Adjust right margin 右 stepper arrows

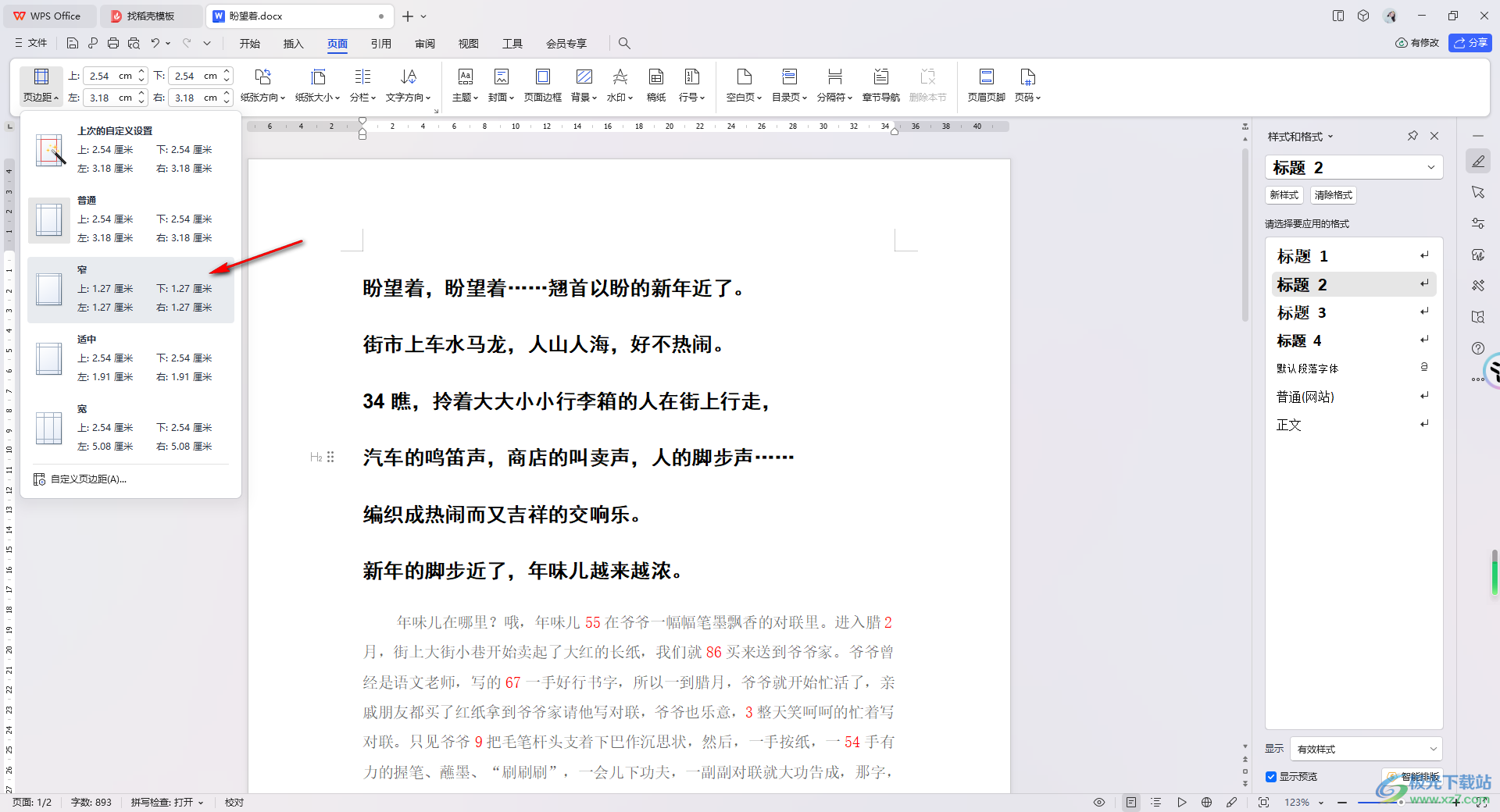coord(227,98)
